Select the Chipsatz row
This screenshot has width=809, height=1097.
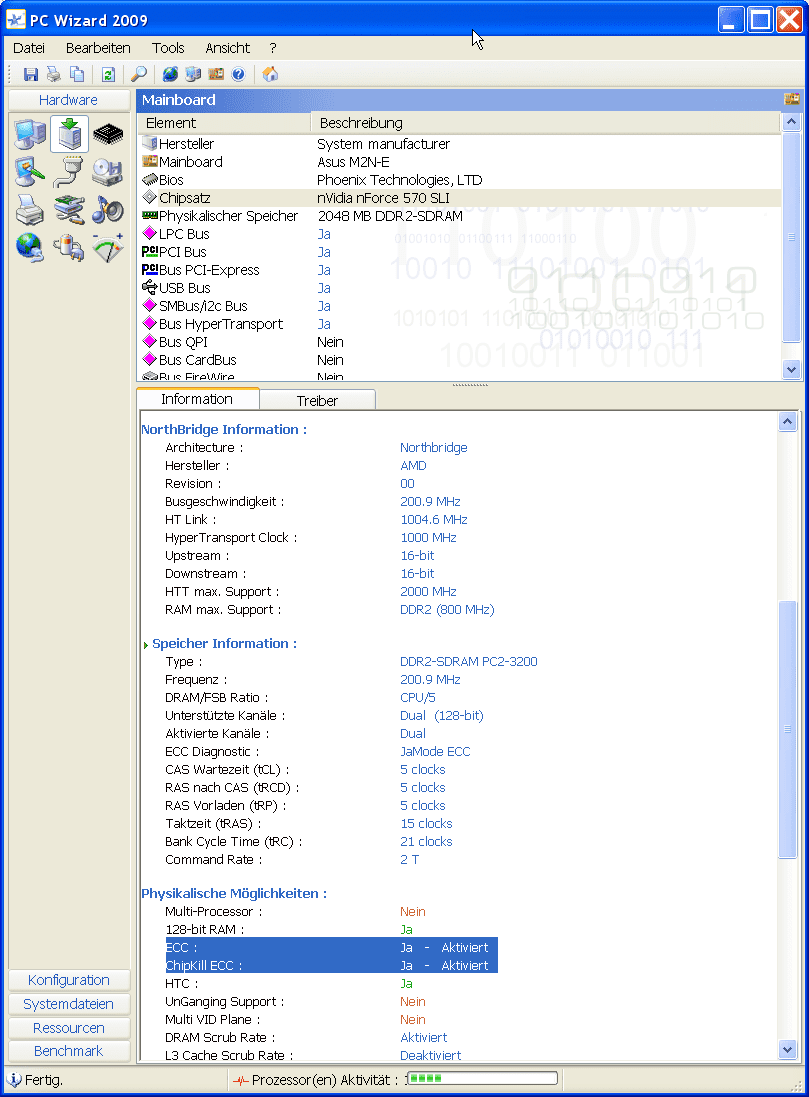[460, 198]
